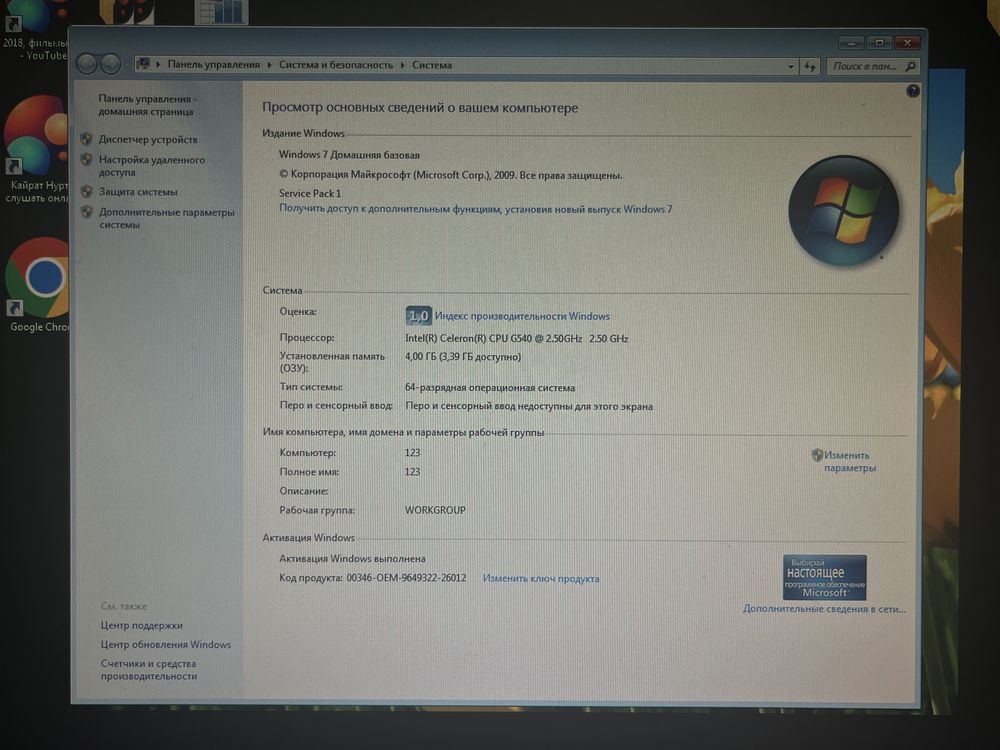Click the computer icon in address bar
The height and width of the screenshot is (750, 1000).
click(x=143, y=64)
